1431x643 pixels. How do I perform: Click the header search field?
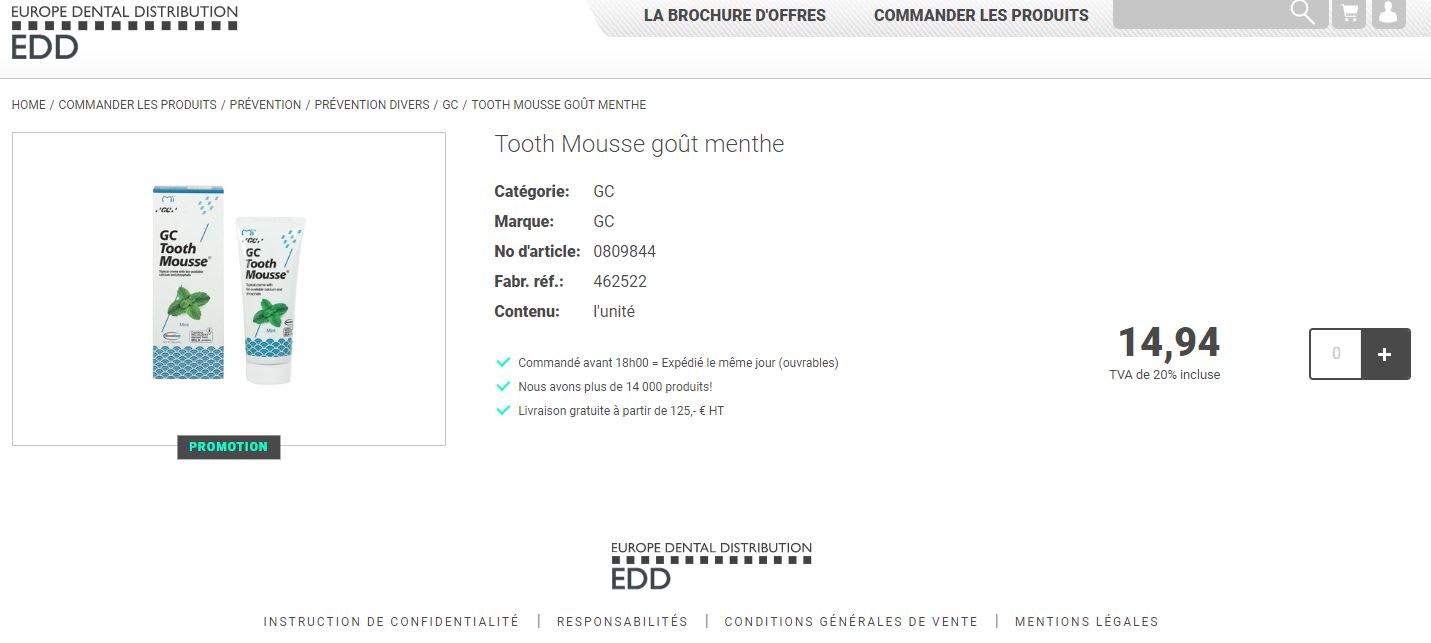1200,14
